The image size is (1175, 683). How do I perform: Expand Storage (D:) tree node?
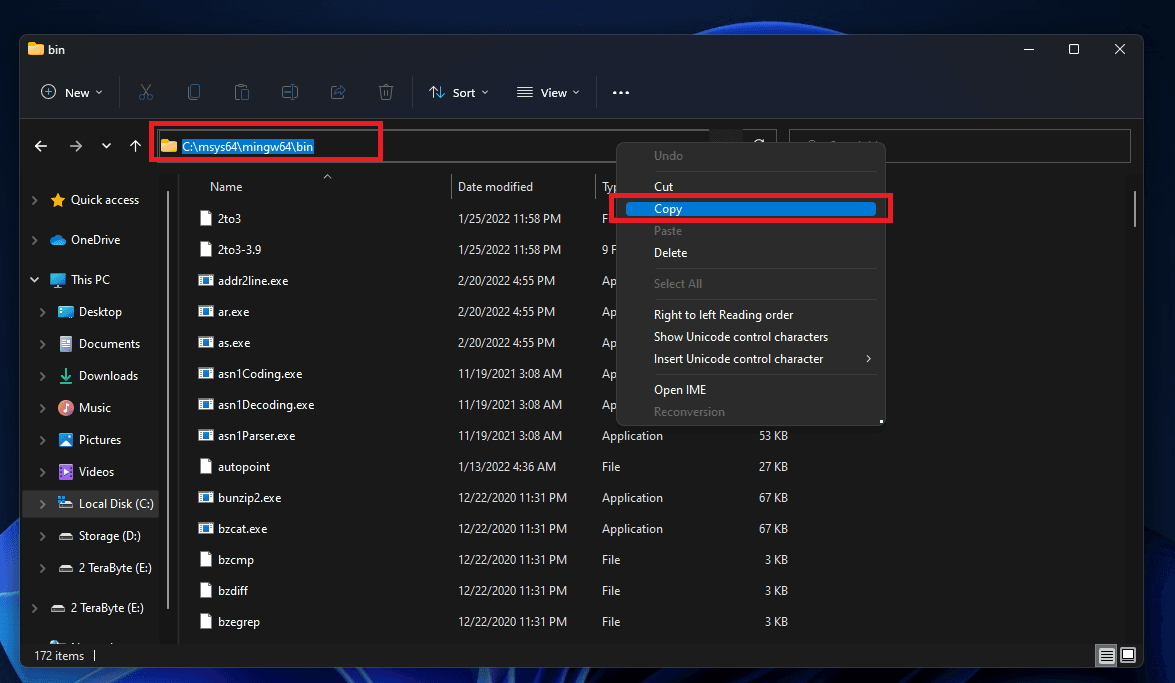coord(43,536)
